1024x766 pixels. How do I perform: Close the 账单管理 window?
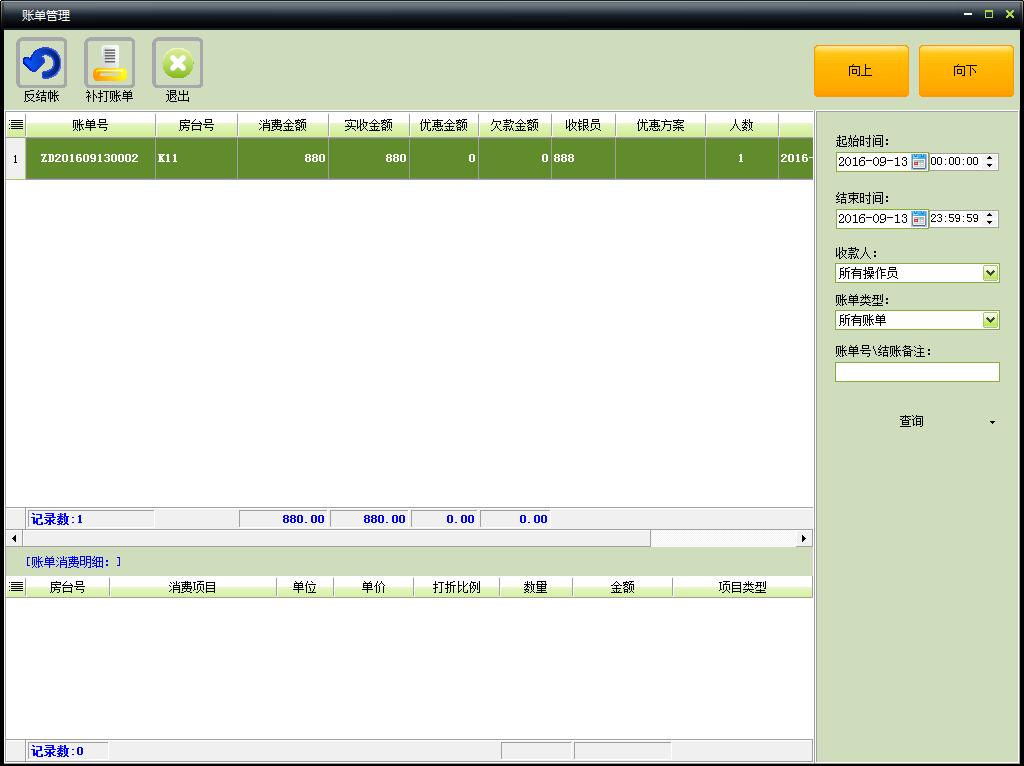click(x=1010, y=14)
